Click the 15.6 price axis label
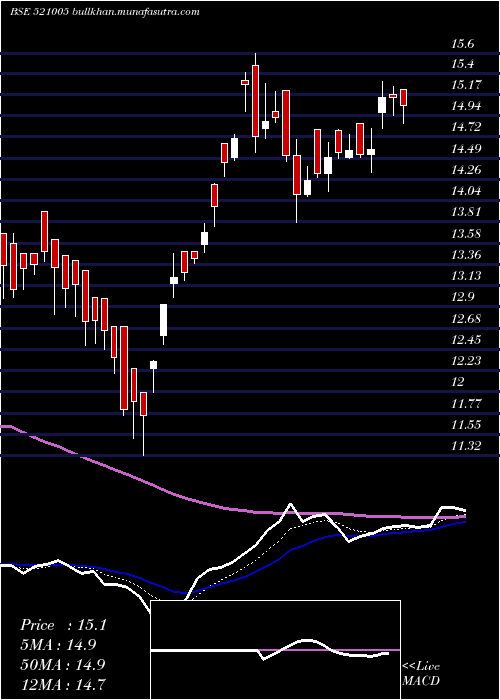Screen dimensions: 500x700 [x=463, y=44]
